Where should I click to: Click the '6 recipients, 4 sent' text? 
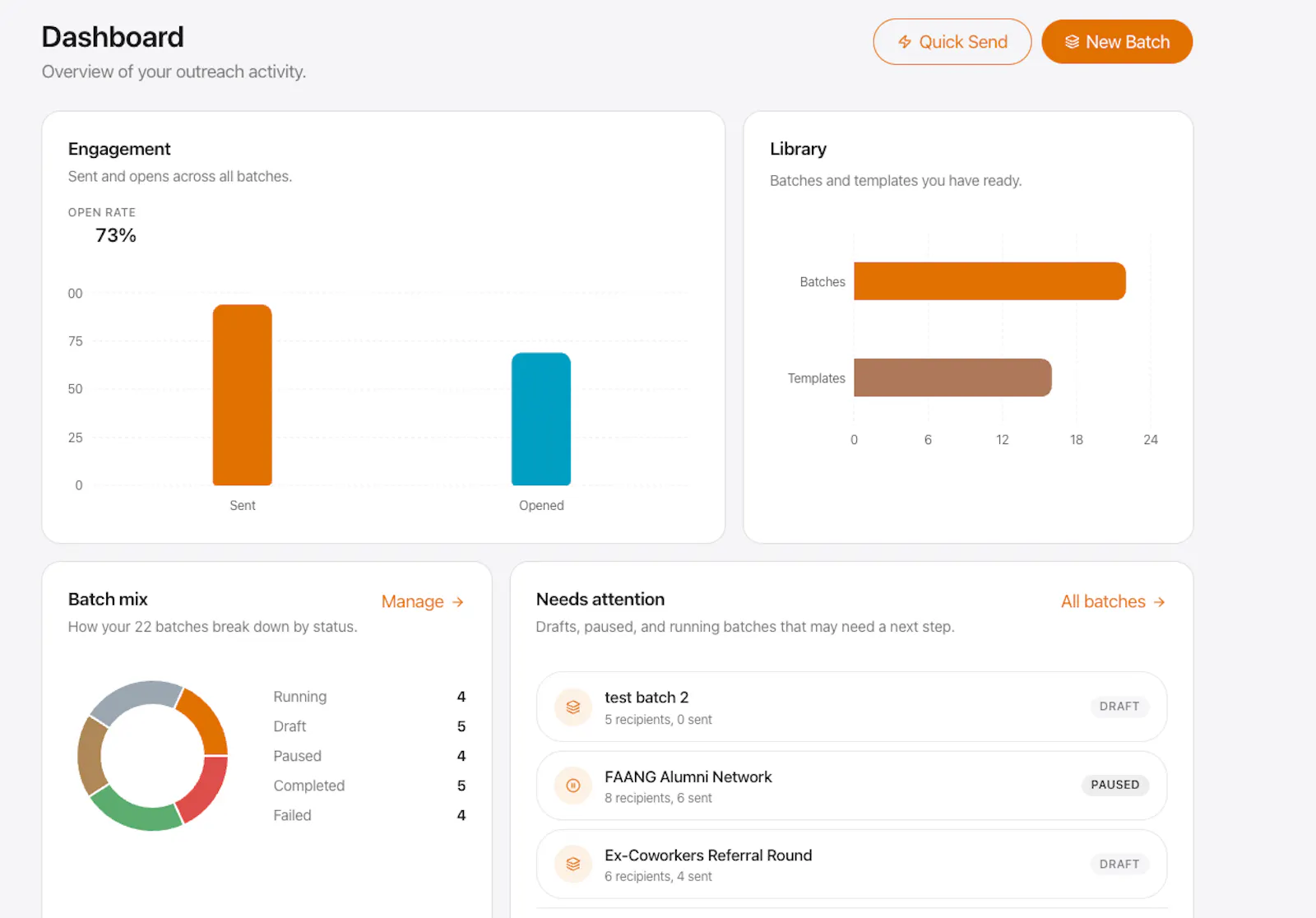tap(658, 876)
